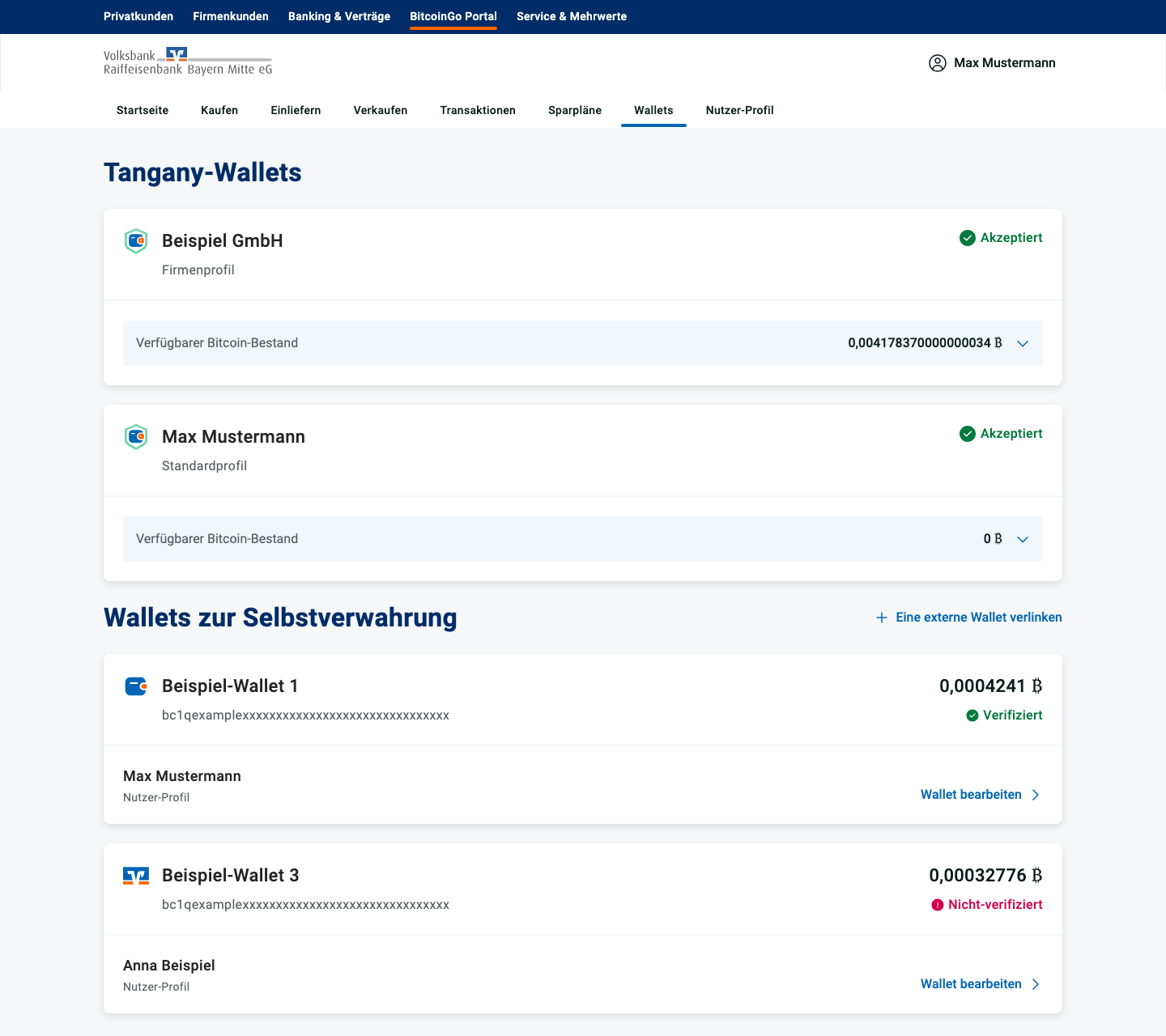
Task: Expand the Beispiel GmbH Bitcoin-Bestand chevron
Action: click(1023, 343)
